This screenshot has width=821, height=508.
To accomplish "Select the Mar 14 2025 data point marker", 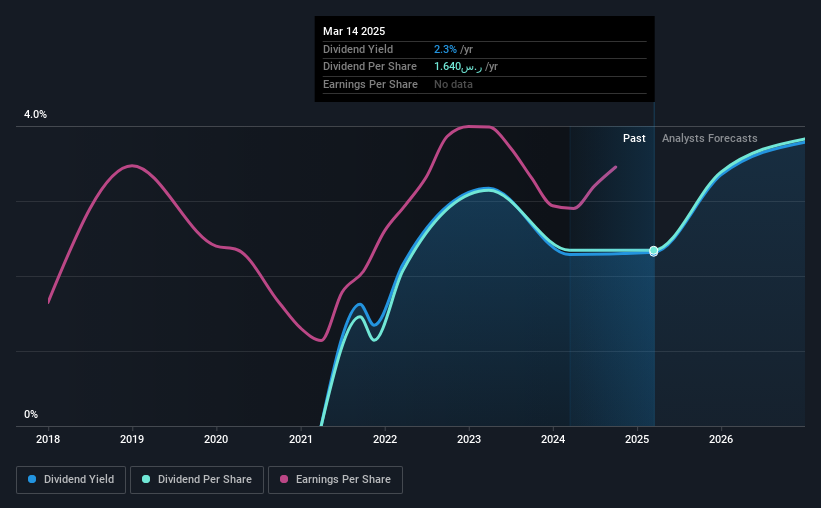I will 653,251.
